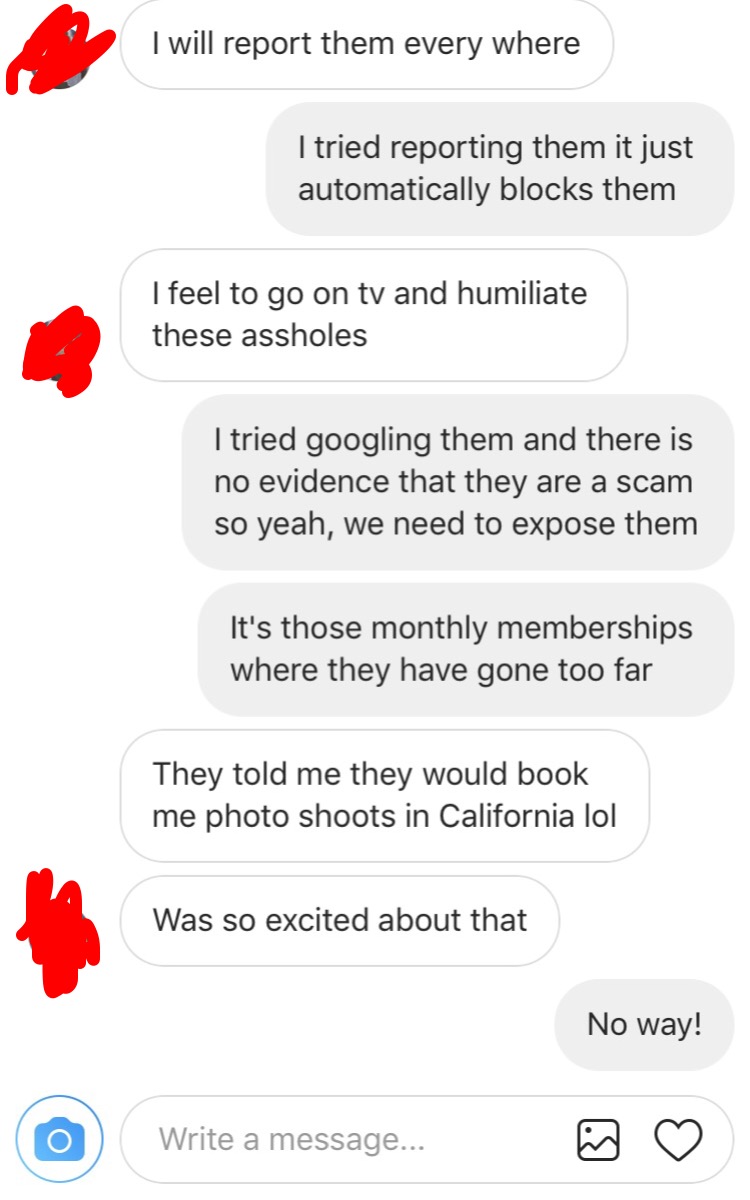Screen dimensions: 750x1200
Task: Send a heart with the heart icon
Action: tap(678, 1140)
